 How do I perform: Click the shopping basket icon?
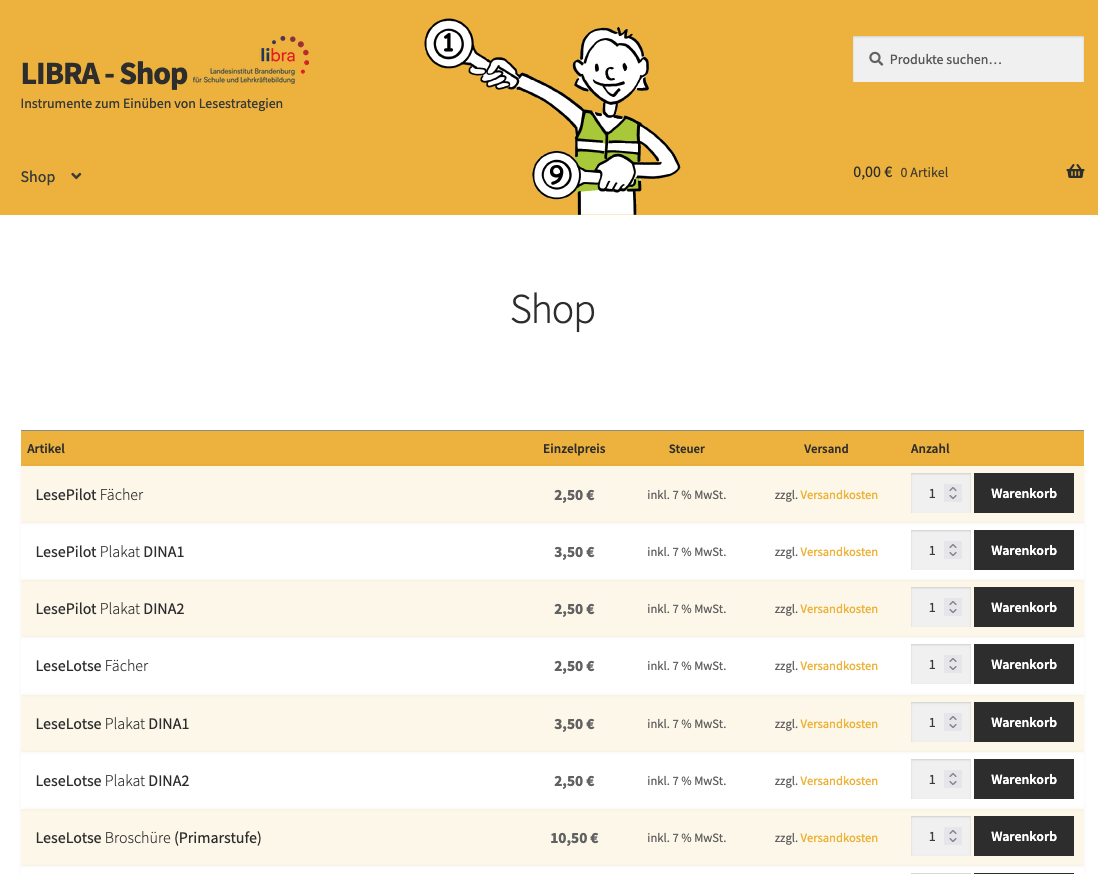(1075, 172)
